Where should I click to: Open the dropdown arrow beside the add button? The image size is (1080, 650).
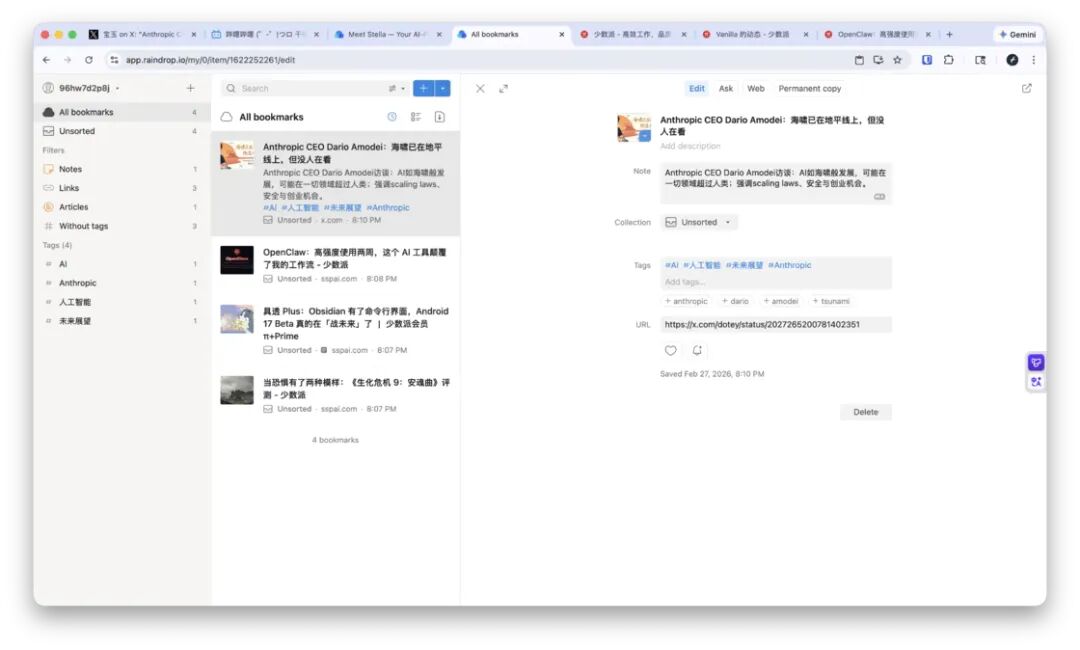tap(443, 88)
